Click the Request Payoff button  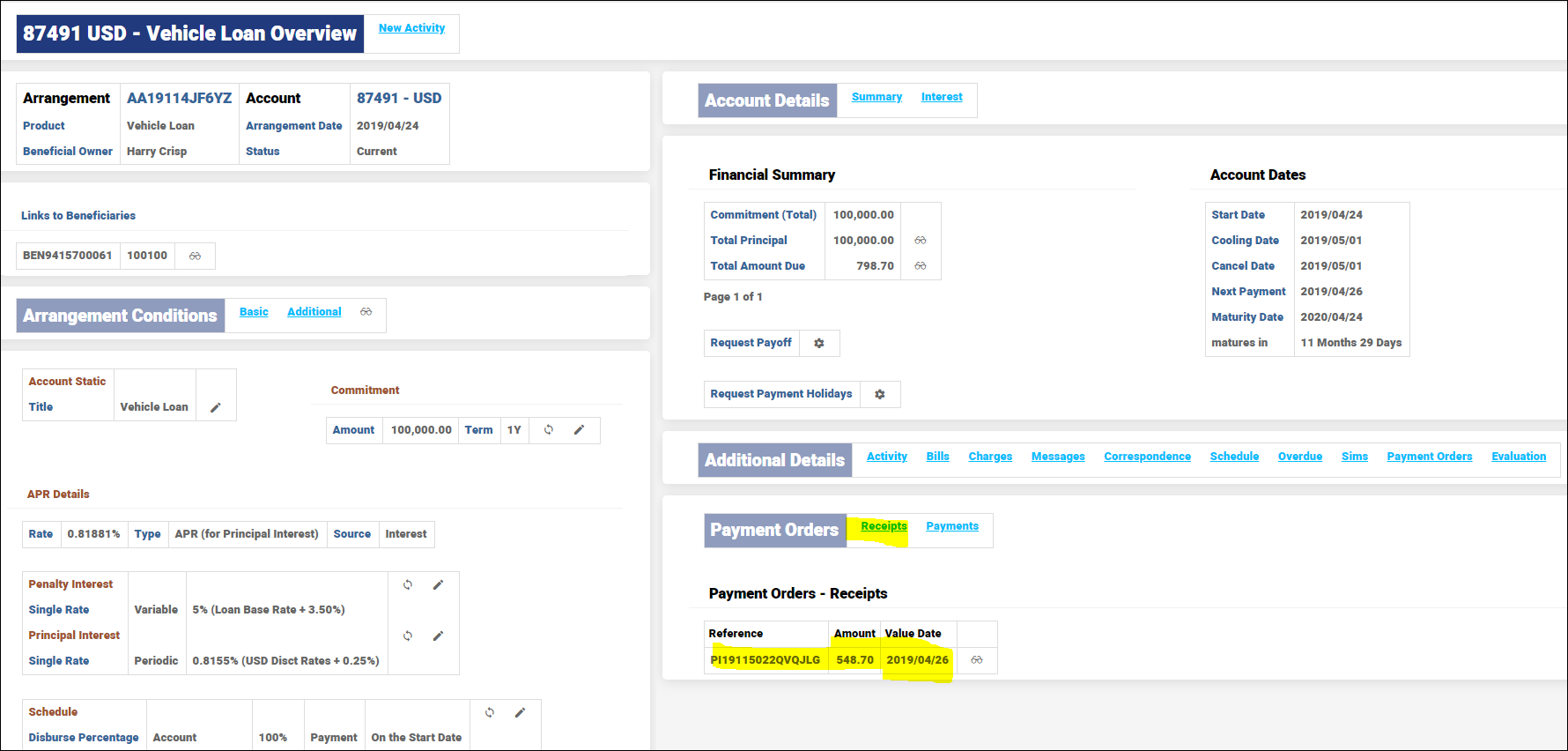tap(751, 343)
